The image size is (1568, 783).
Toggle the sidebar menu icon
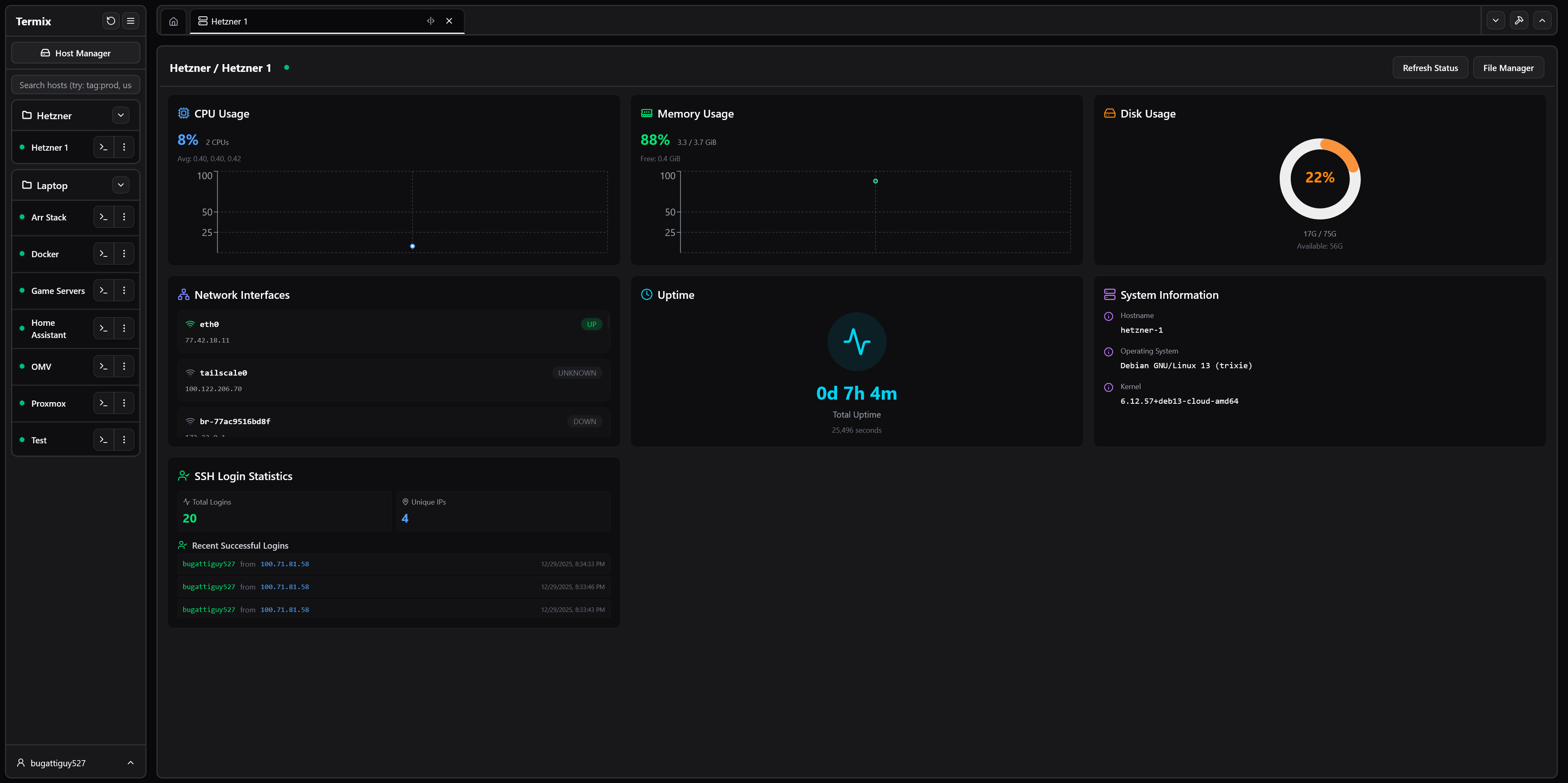click(130, 21)
